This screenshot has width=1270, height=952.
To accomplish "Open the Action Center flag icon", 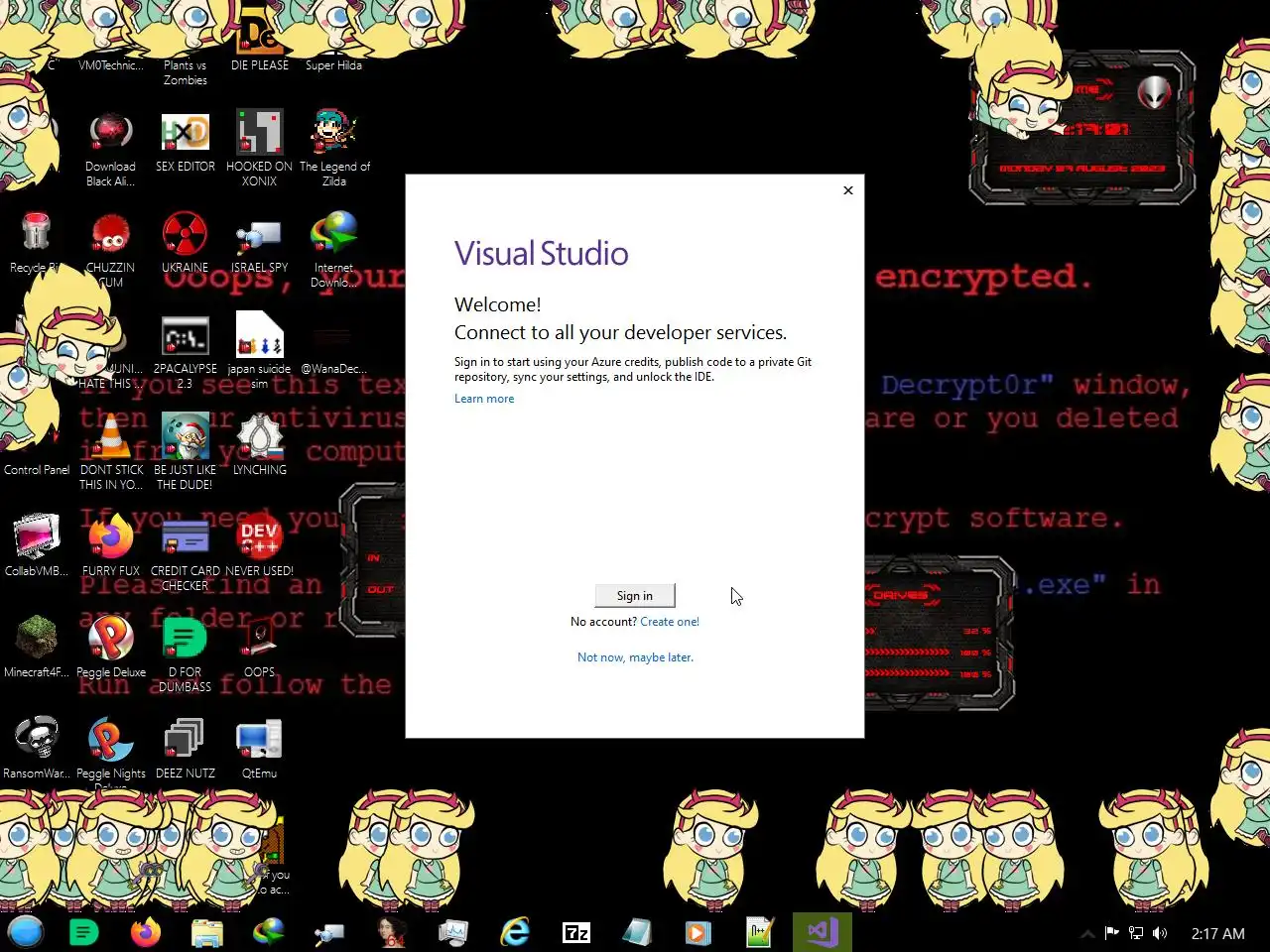I will (x=1111, y=933).
